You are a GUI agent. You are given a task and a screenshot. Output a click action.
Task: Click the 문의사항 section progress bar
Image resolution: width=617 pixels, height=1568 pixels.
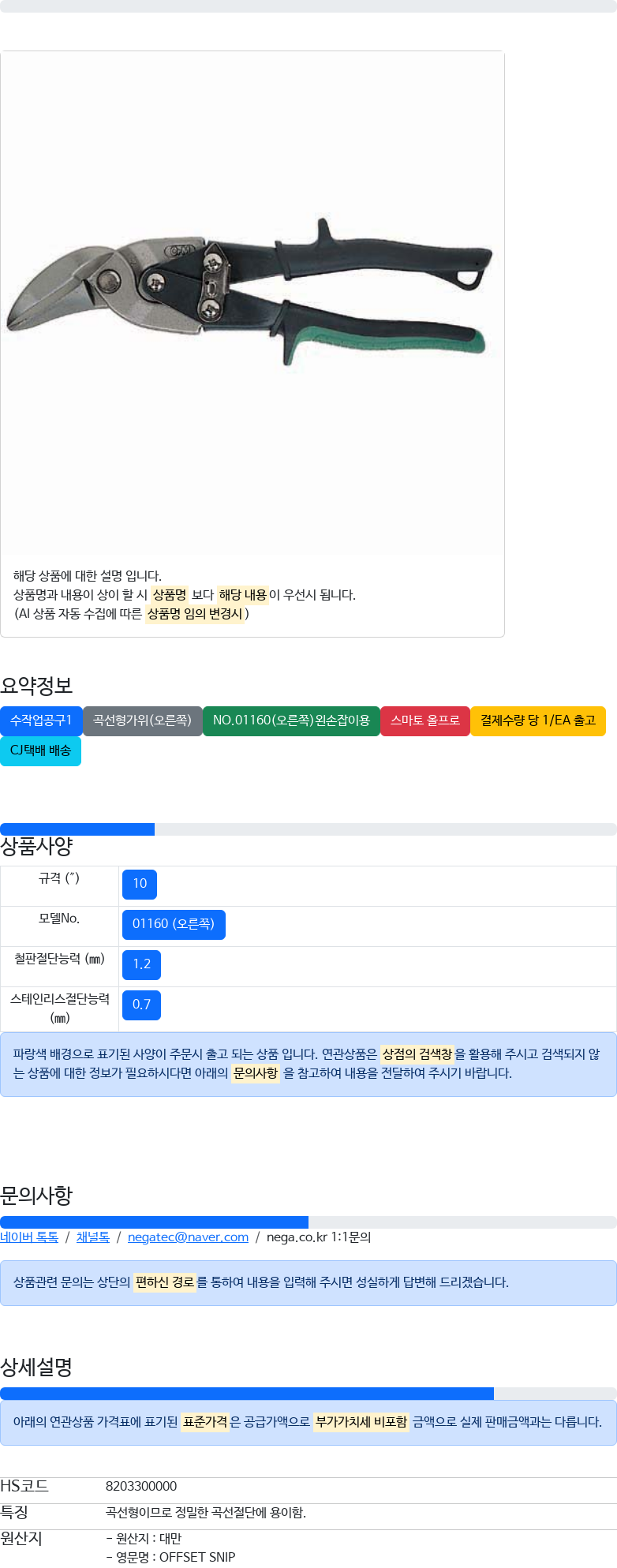coord(308,1222)
